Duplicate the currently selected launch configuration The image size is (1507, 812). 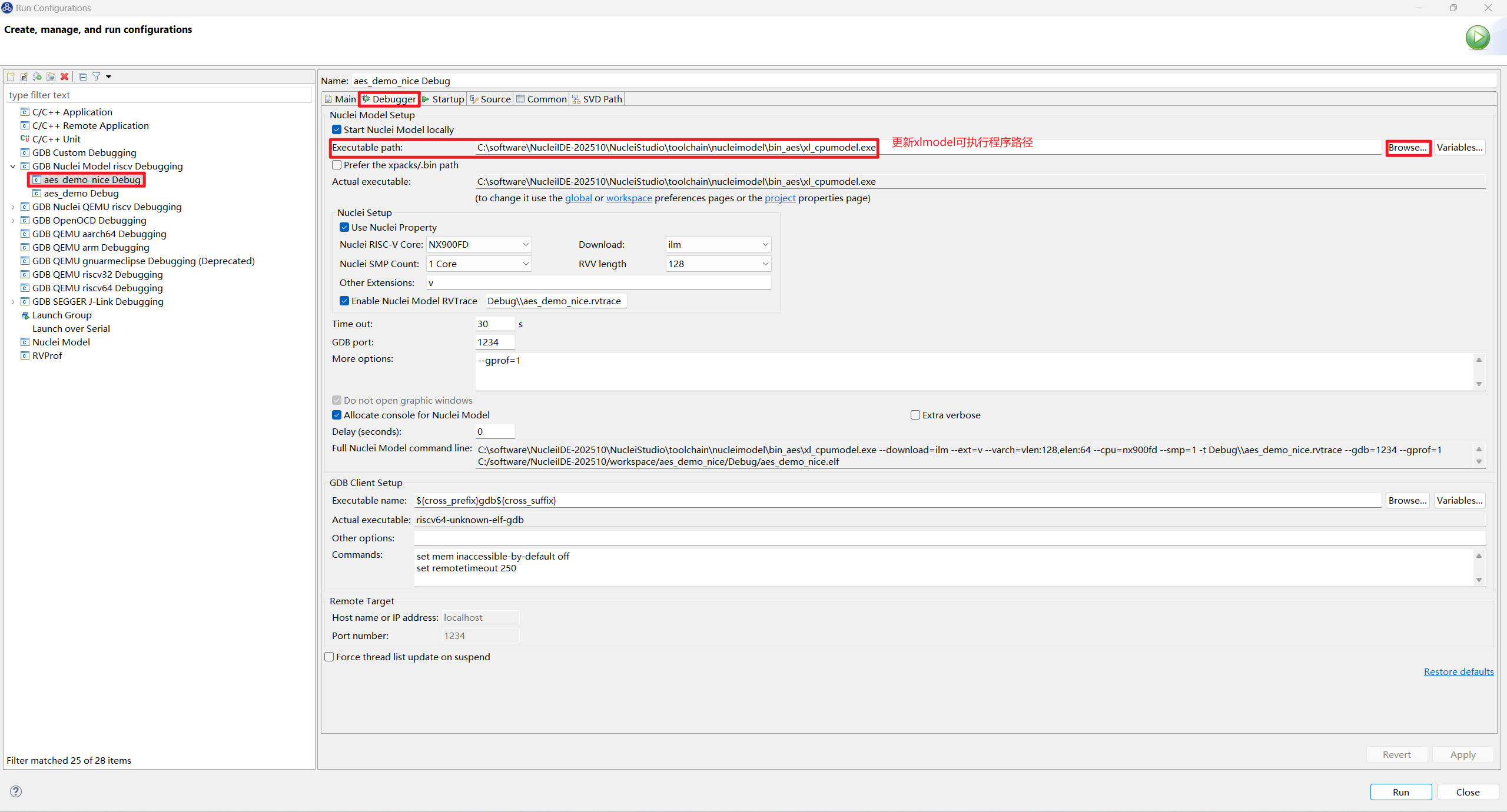51,77
